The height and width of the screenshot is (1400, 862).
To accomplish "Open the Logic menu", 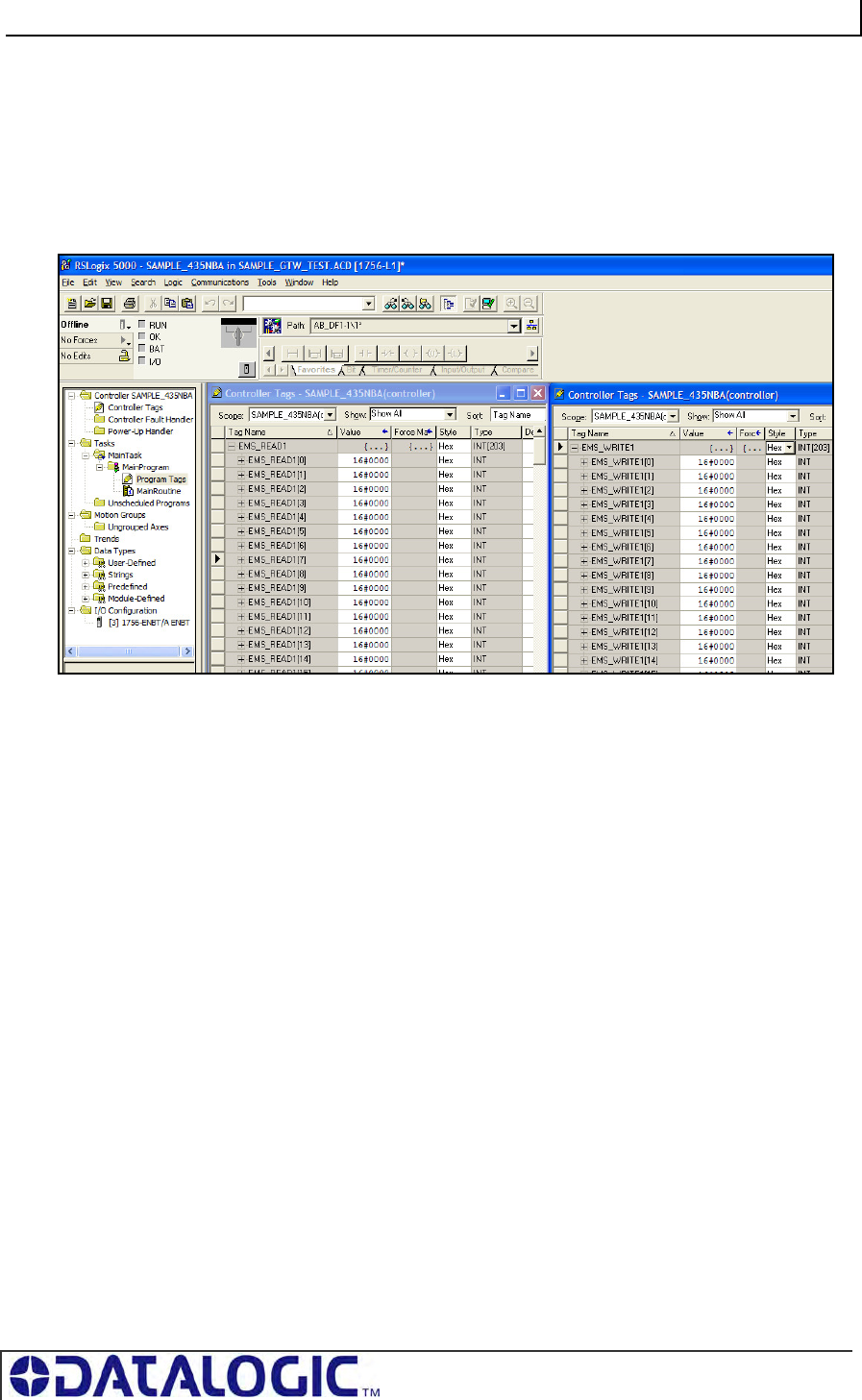I will point(173,282).
